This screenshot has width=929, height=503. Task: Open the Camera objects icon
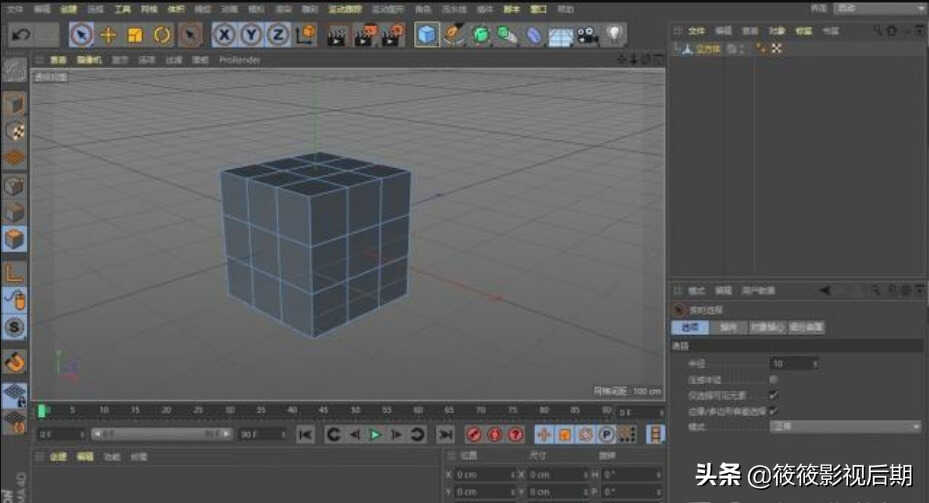(x=587, y=36)
